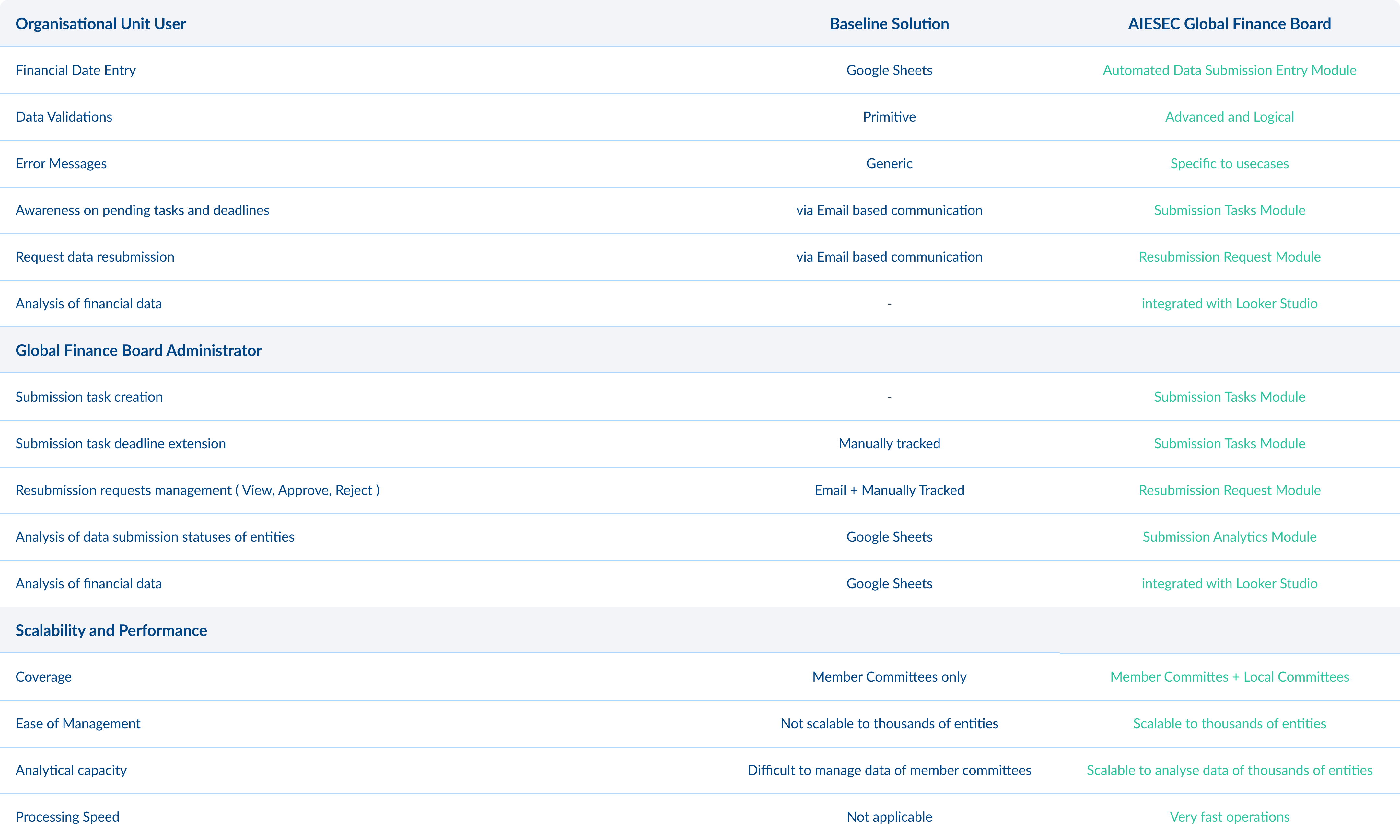Screen dimensions: 1400x840
Task: Select the "Financial Date Entry" row label
Action: [x=76, y=70]
